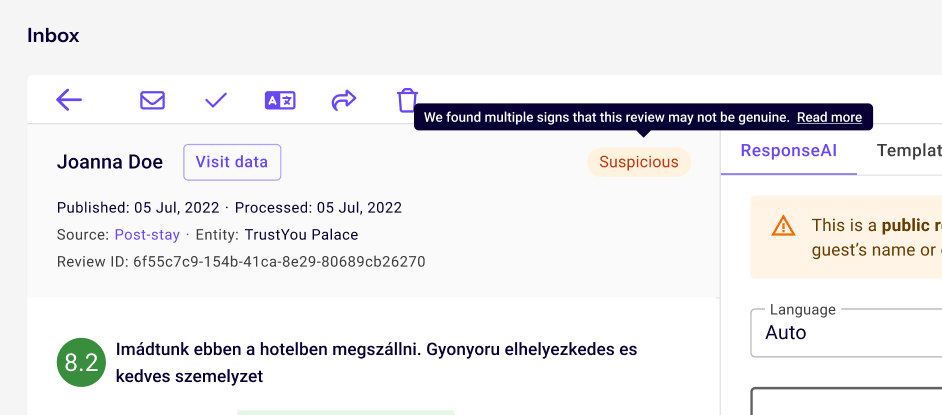Click the TrustYou Palace entity name

(302, 235)
